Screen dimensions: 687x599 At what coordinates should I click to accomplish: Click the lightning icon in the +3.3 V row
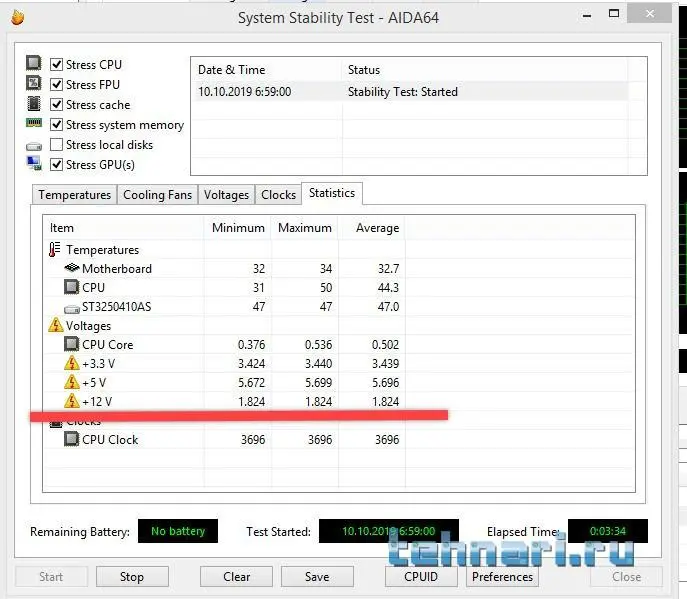pyautogui.click(x=72, y=363)
